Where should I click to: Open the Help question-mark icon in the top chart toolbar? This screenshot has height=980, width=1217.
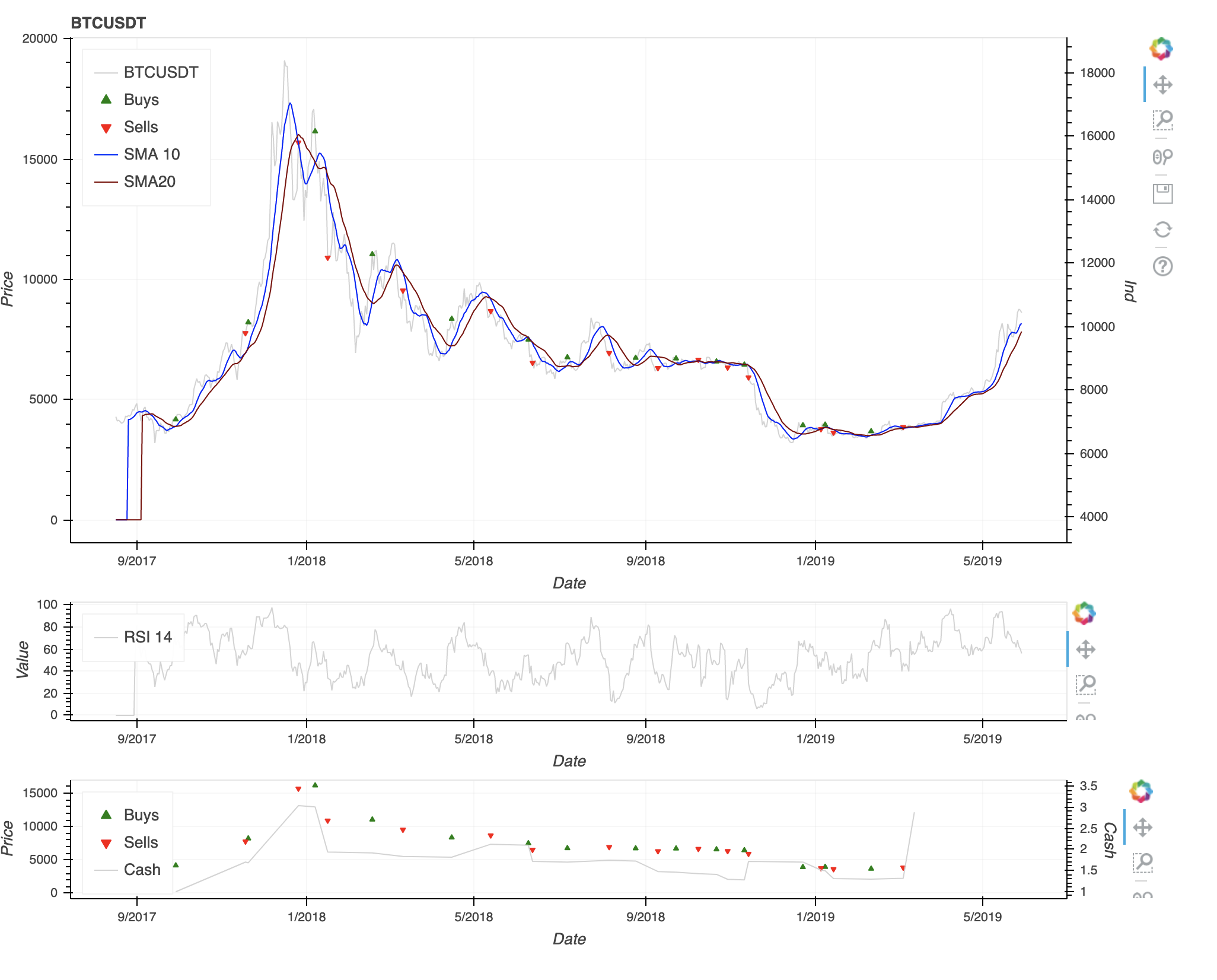(1162, 266)
